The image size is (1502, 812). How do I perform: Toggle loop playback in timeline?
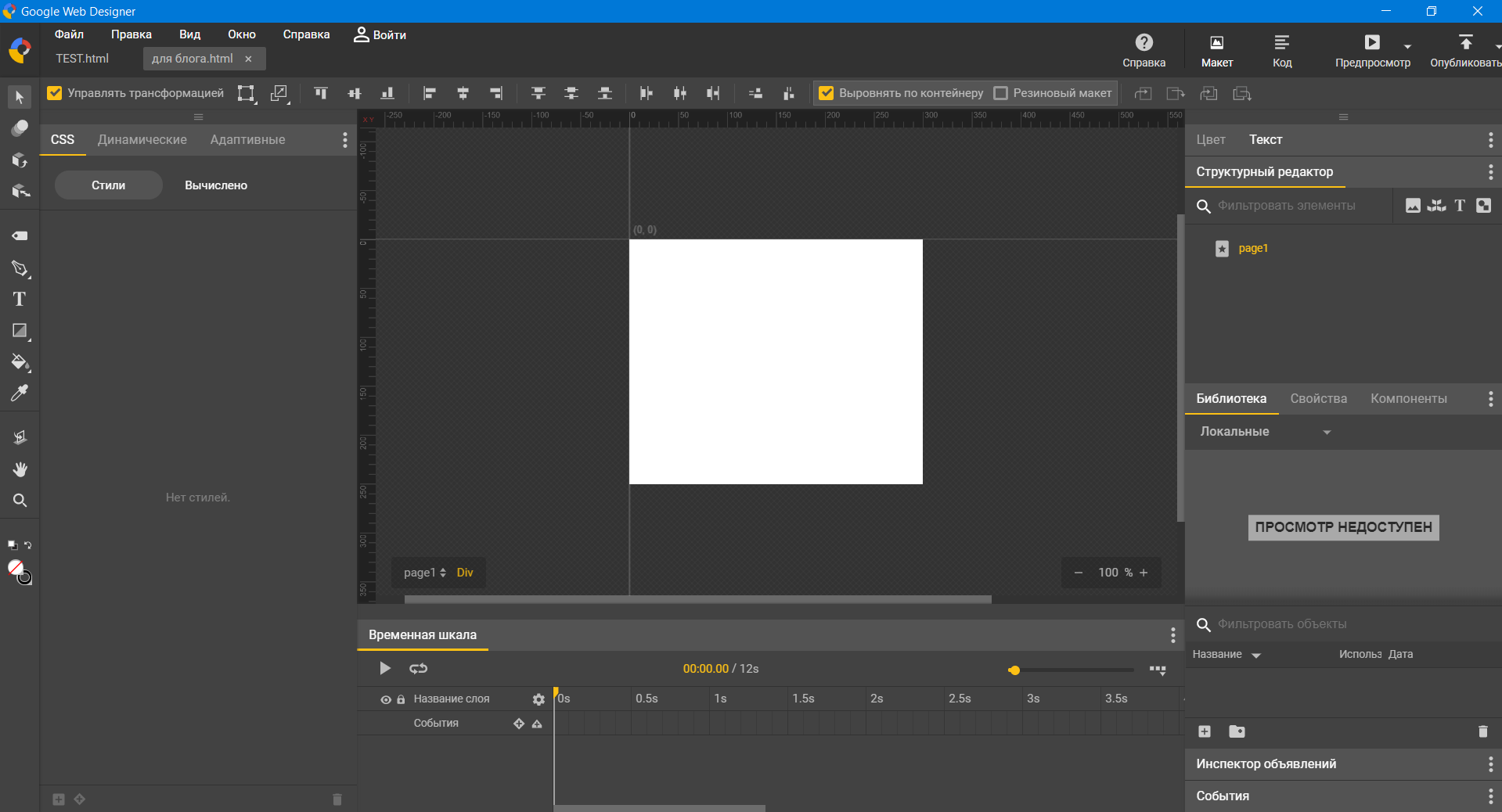(418, 668)
